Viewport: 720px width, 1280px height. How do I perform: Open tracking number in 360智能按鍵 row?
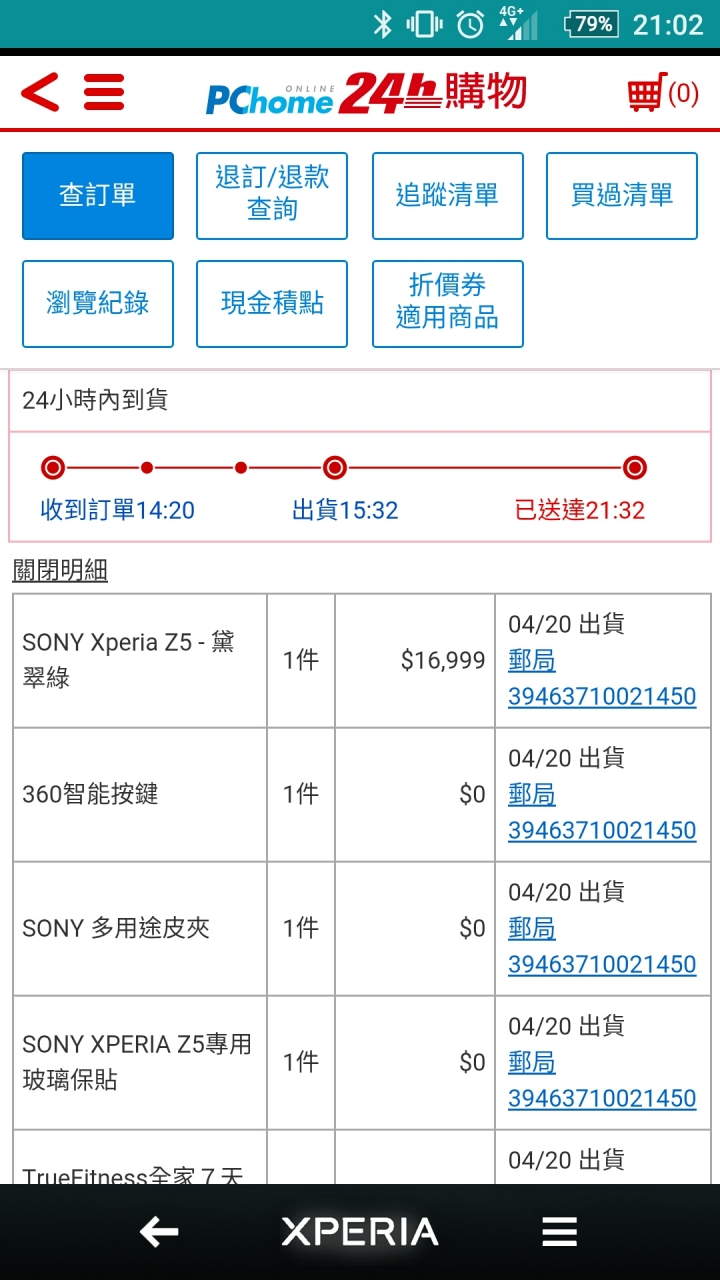point(602,830)
